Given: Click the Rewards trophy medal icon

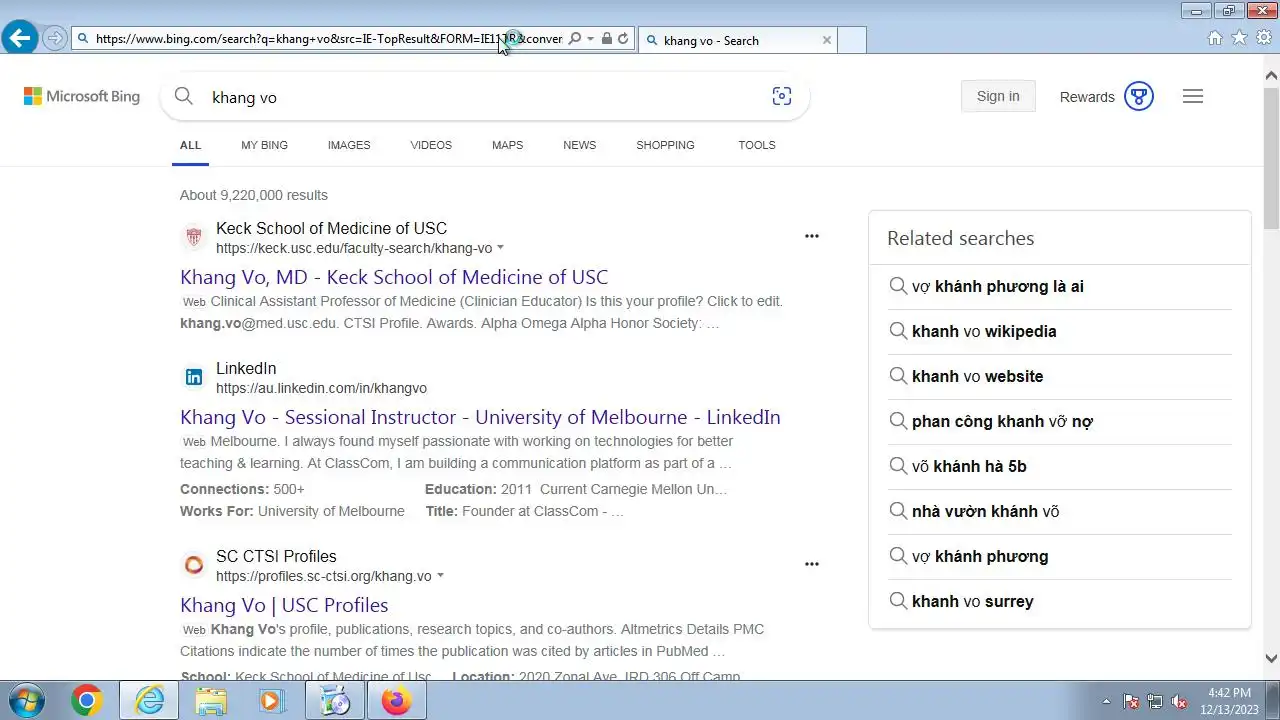Looking at the screenshot, I should 1139,96.
